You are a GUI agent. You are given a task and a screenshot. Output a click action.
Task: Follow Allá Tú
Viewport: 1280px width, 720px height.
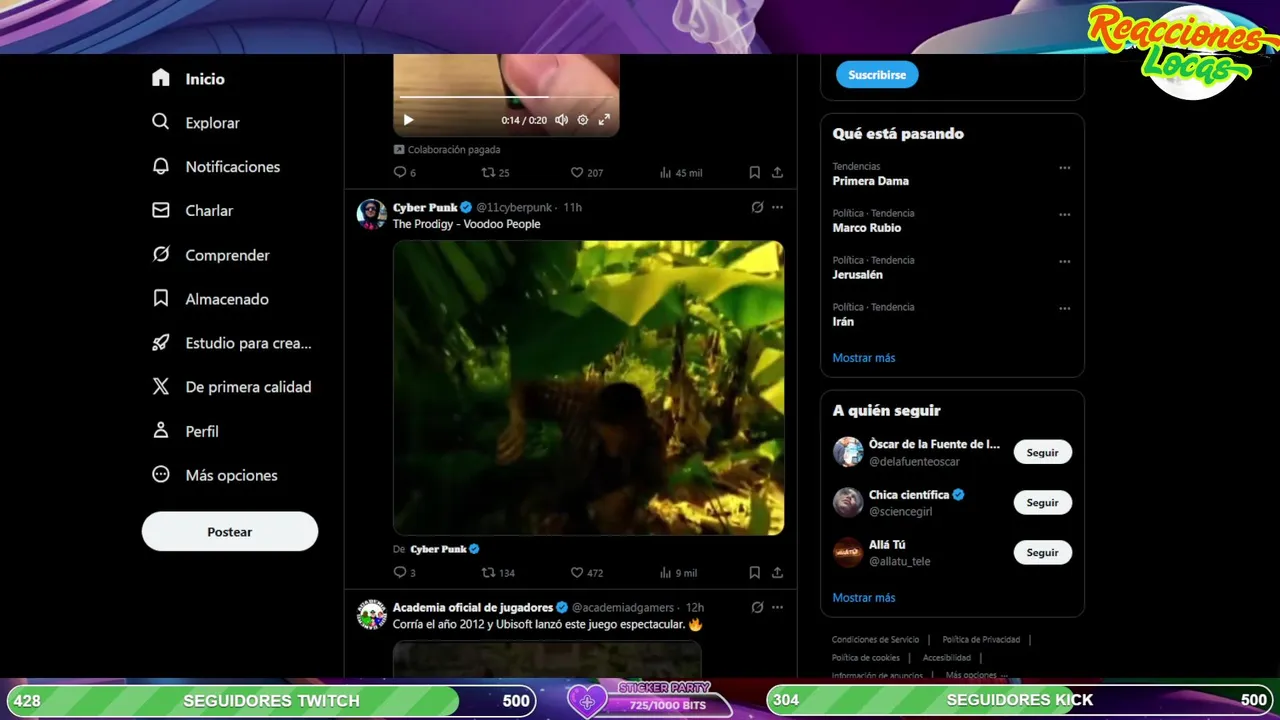coord(1042,552)
